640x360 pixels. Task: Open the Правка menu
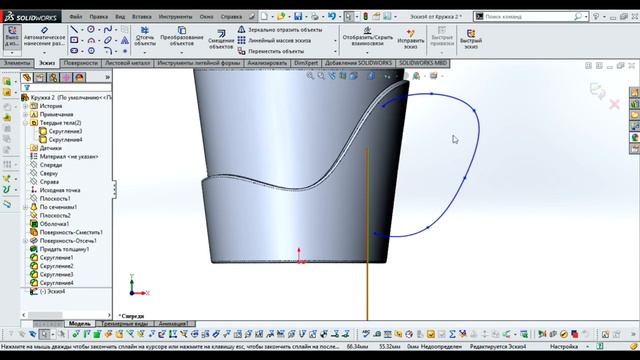[x=99, y=17]
